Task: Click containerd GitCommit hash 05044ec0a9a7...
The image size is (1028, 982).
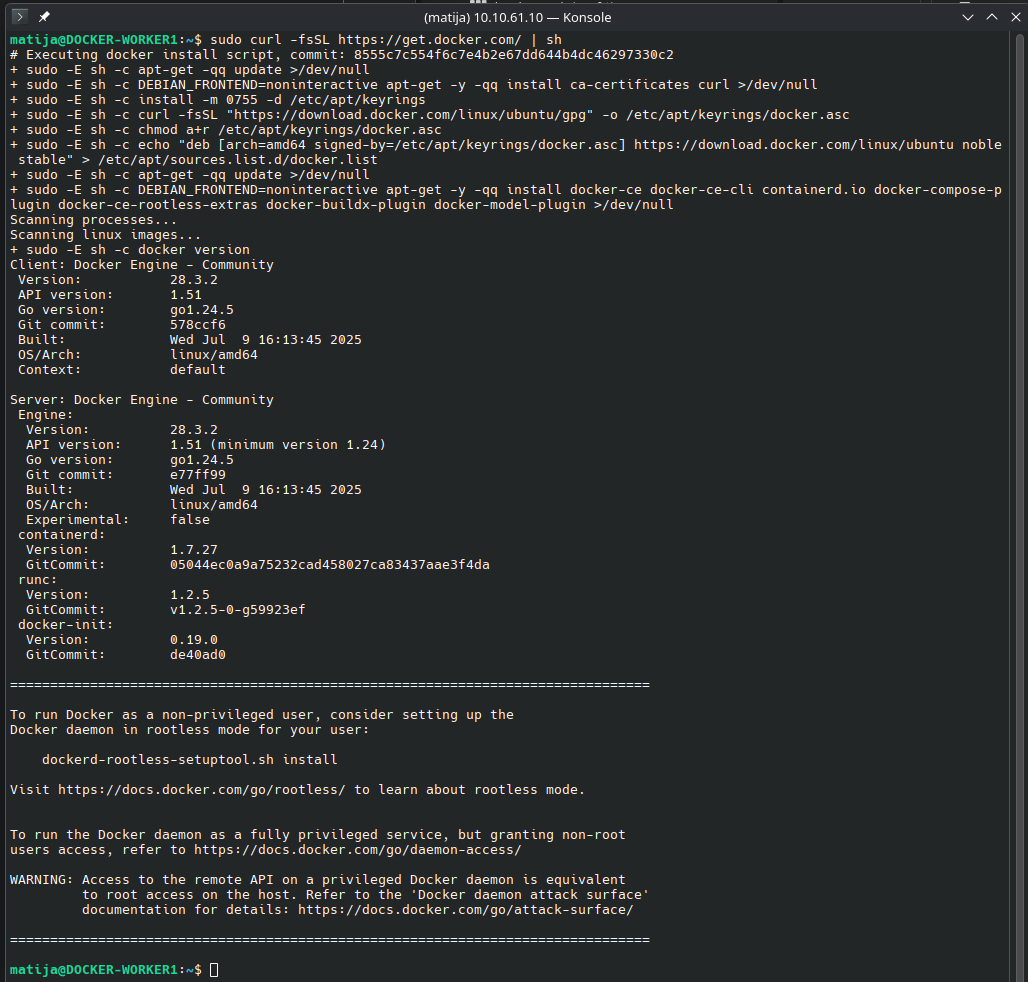Action: click(330, 565)
